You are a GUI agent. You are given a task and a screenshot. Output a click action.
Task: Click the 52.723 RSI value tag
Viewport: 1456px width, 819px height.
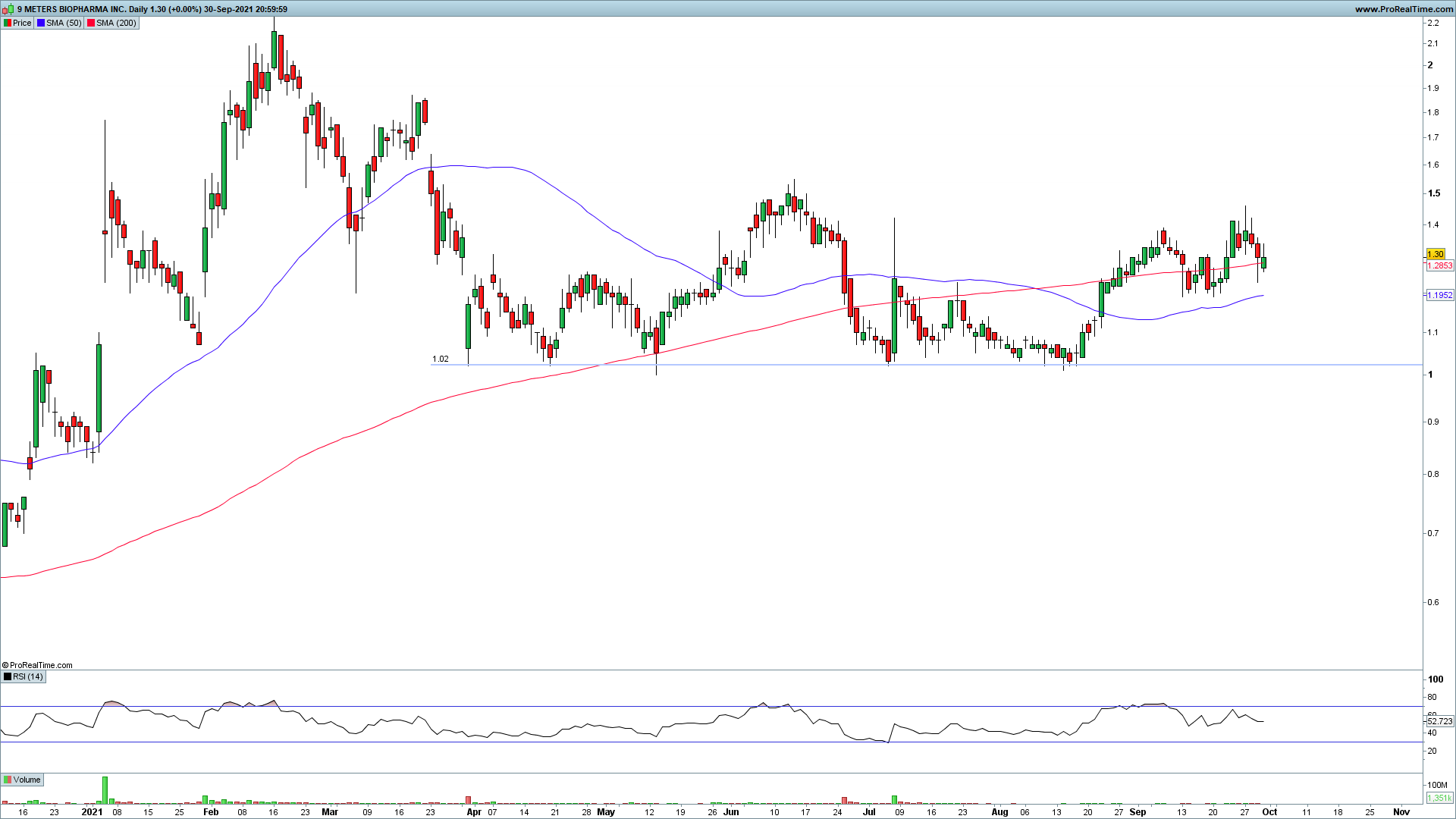tap(1439, 721)
